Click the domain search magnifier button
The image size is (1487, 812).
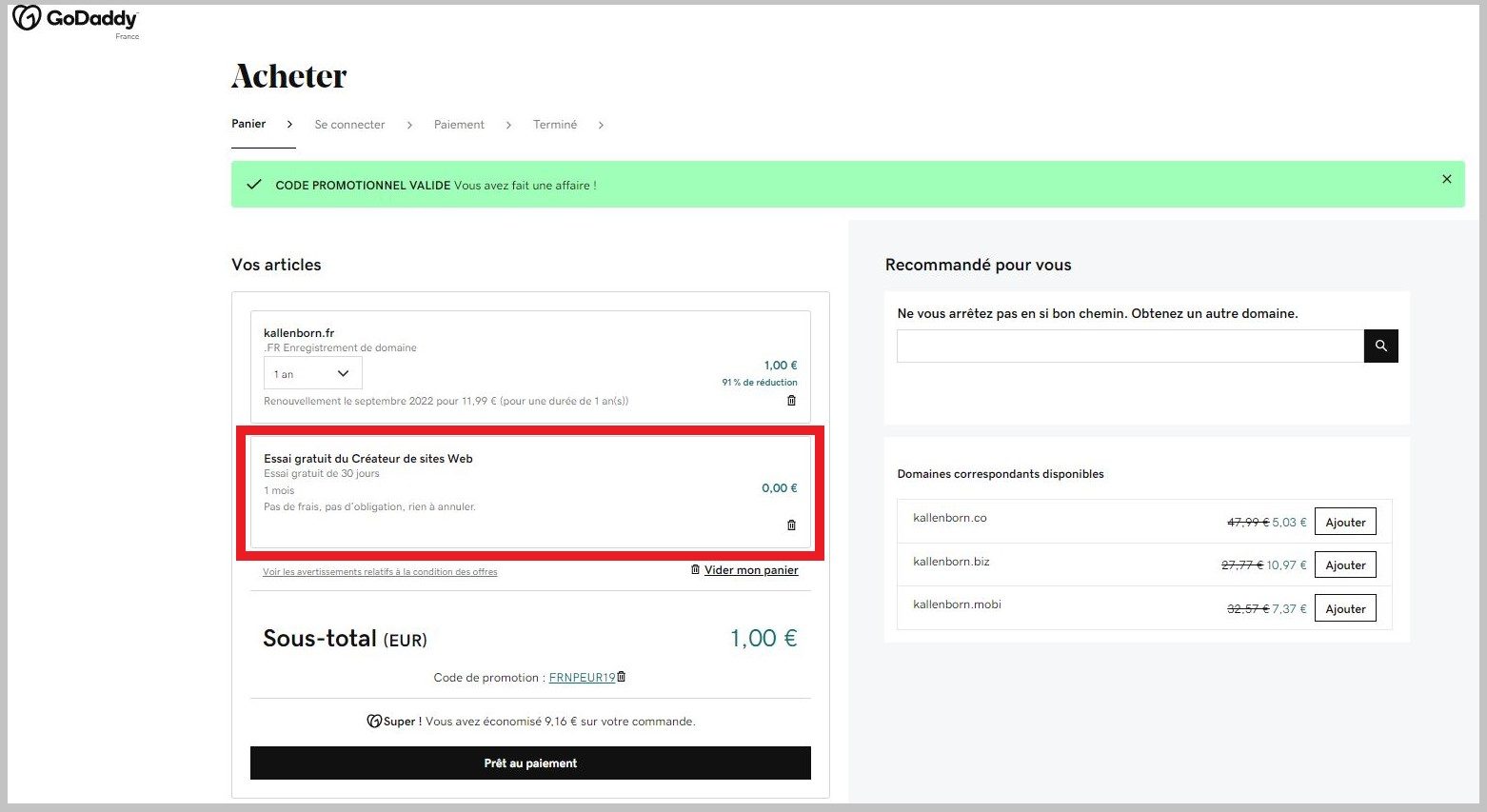(1380, 347)
